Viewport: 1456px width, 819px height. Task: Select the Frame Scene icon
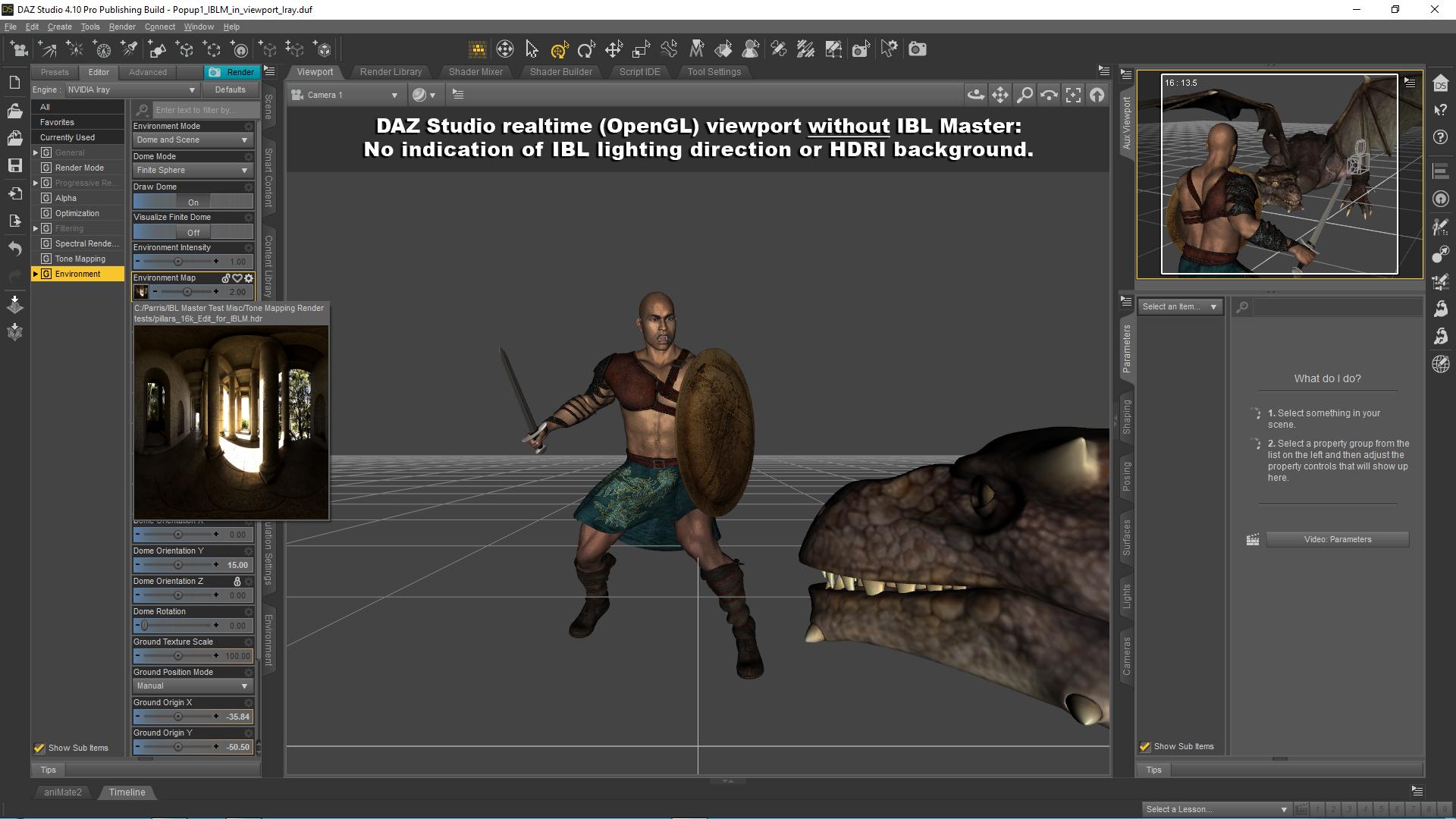click(x=1072, y=94)
